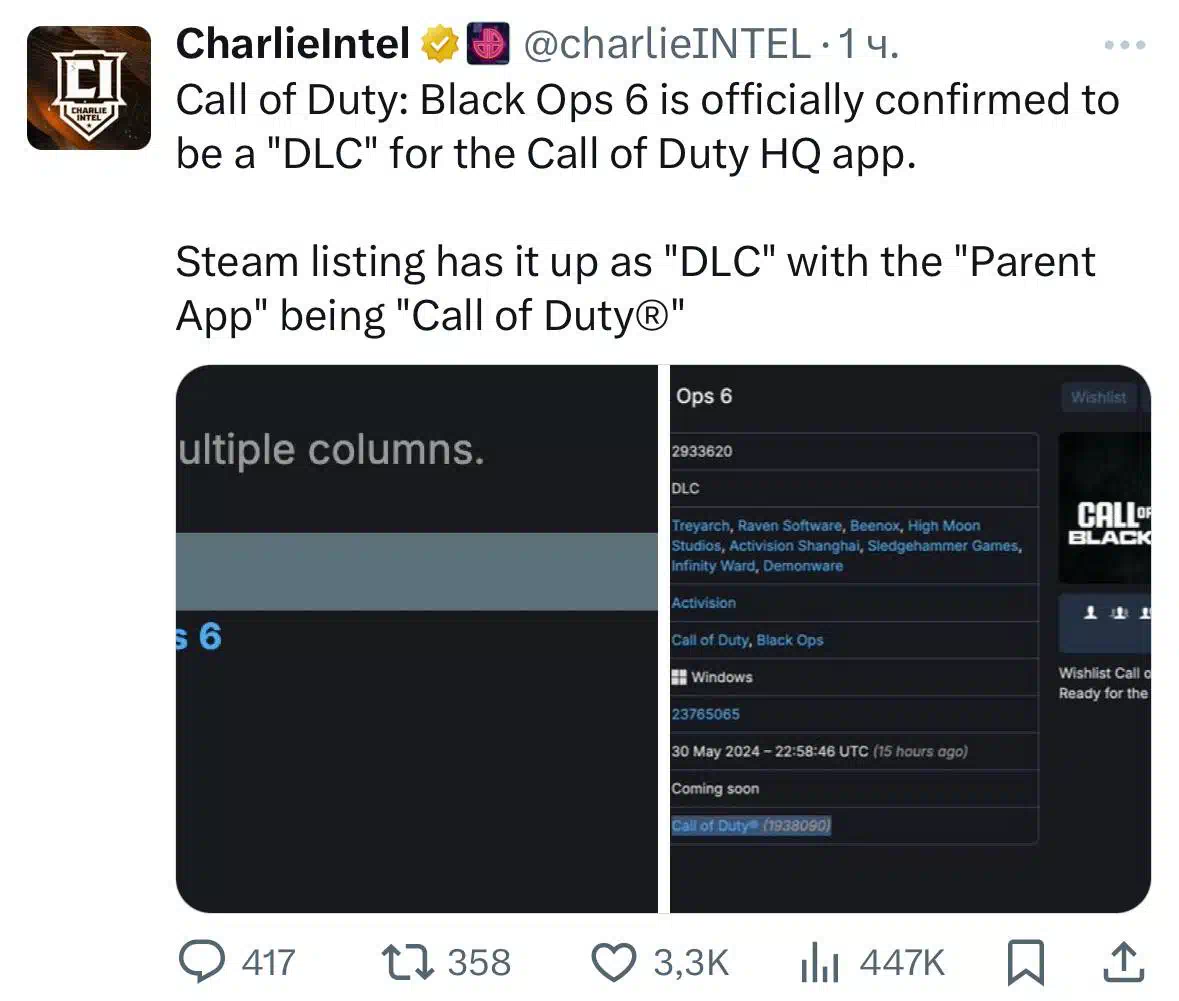
Task: Bookmark this tweet
Action: (1026, 962)
